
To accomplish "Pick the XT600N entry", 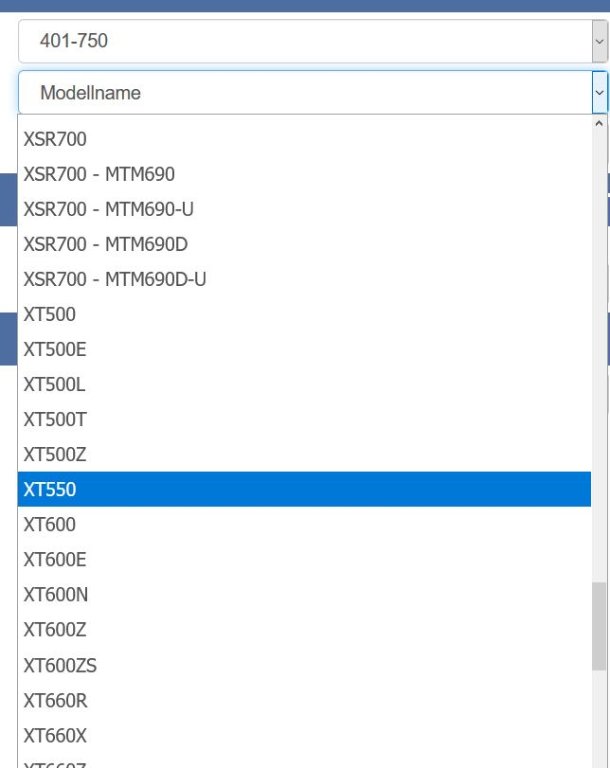I will 304,595.
